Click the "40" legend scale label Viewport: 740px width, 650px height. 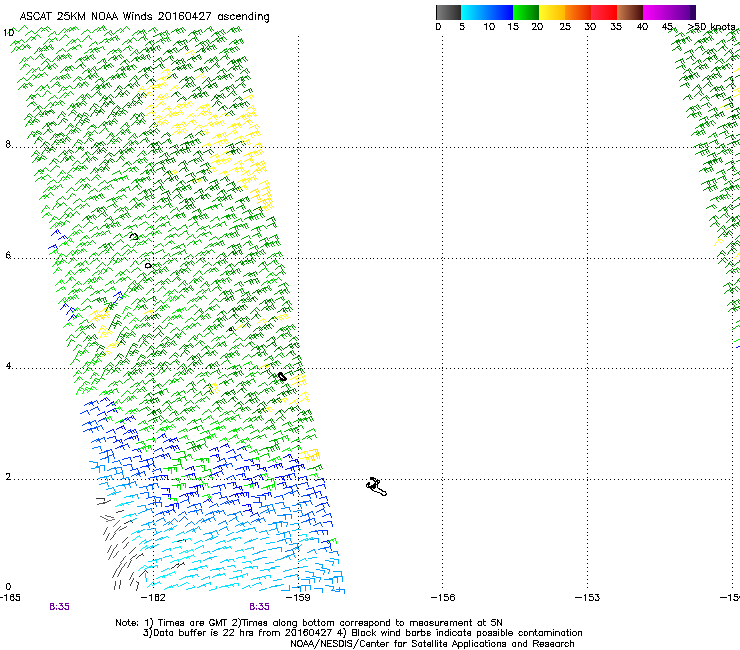coord(642,27)
